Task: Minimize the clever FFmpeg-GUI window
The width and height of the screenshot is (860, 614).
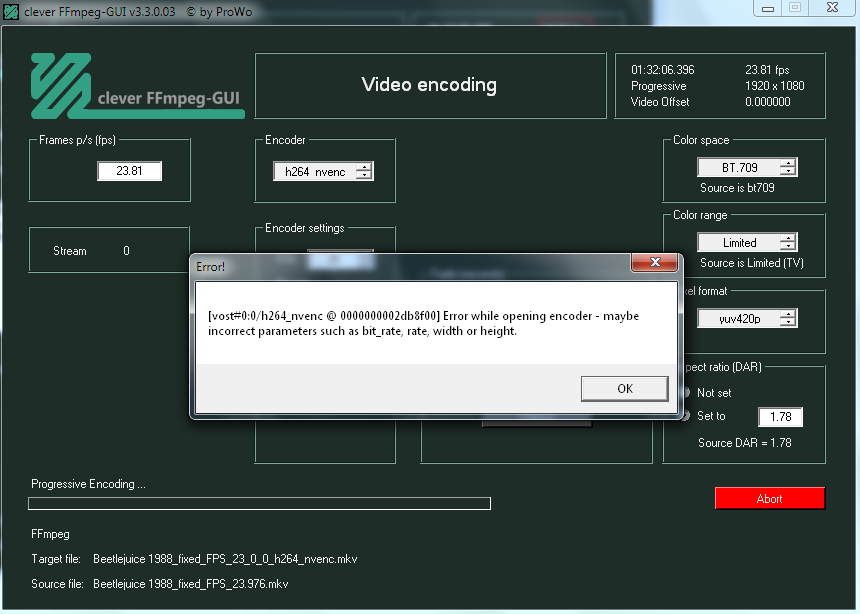Action: pos(768,8)
